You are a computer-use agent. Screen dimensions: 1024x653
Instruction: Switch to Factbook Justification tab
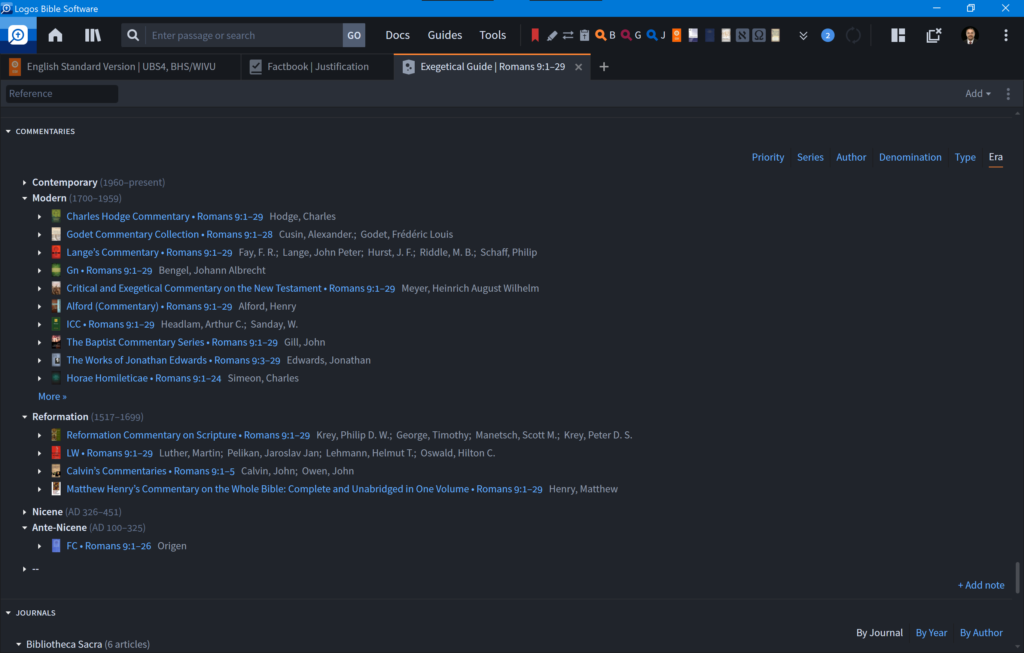tap(317, 67)
